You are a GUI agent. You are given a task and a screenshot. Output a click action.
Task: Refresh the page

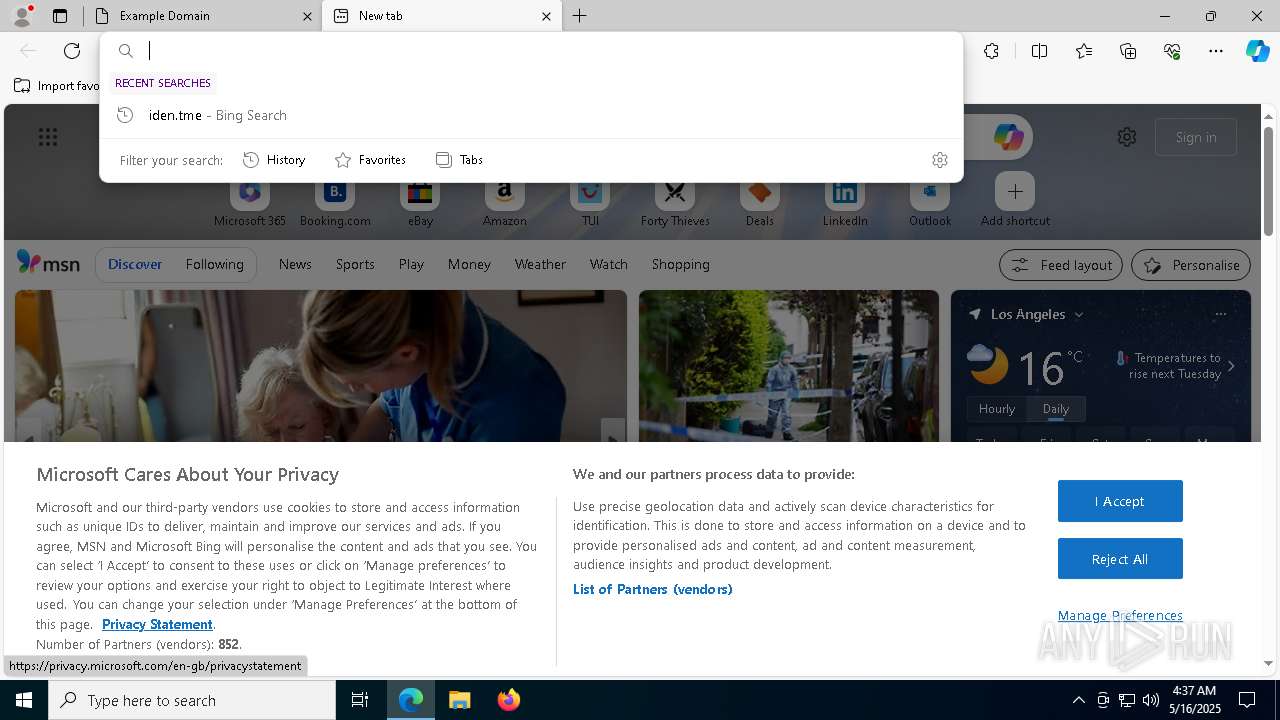(72, 51)
